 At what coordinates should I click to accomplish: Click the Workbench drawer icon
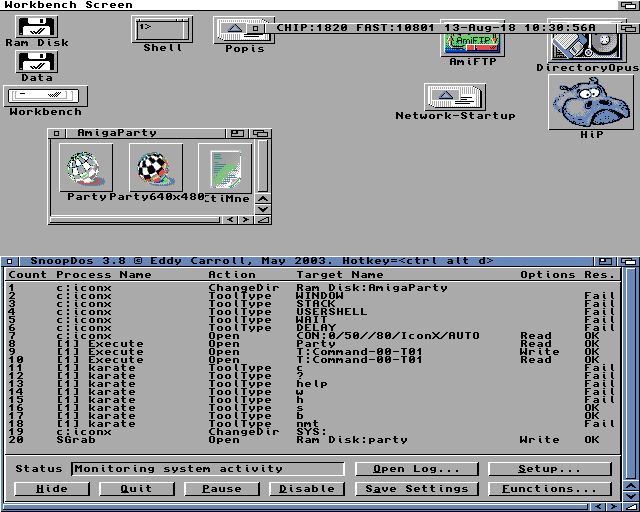pos(45,96)
